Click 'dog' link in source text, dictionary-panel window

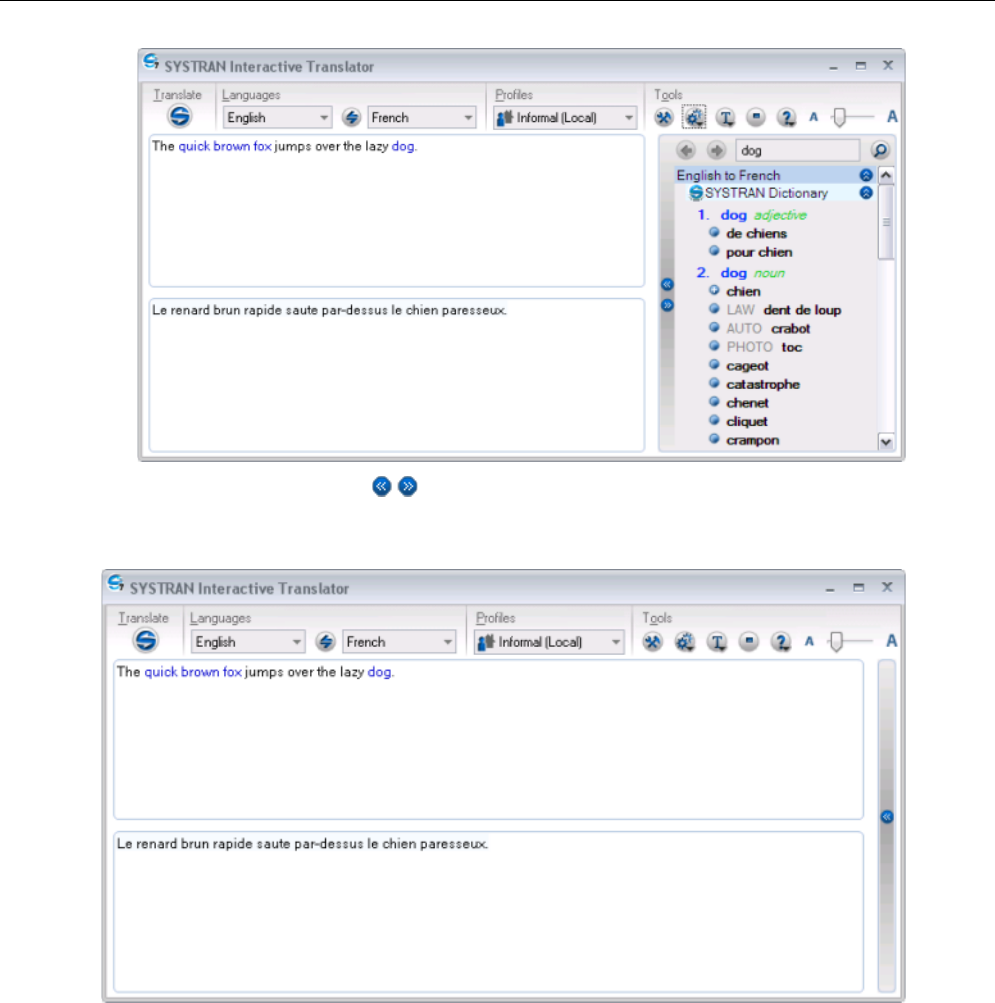(402, 146)
